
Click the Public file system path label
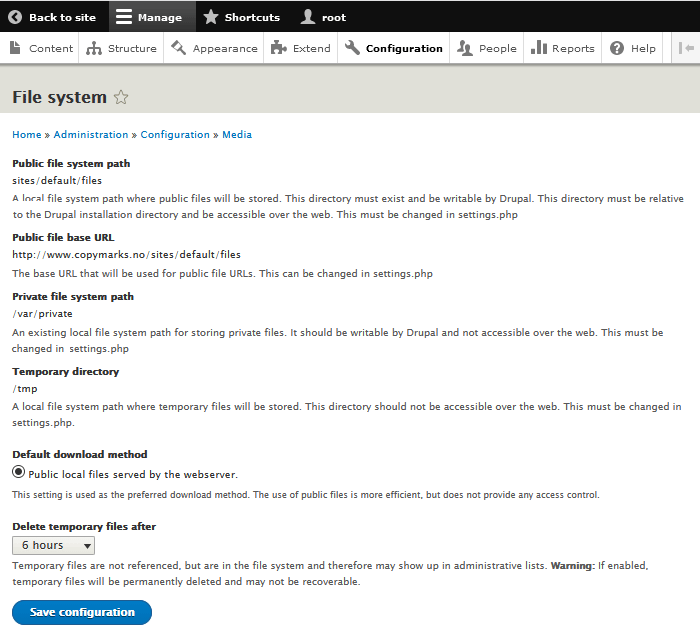click(x=71, y=163)
